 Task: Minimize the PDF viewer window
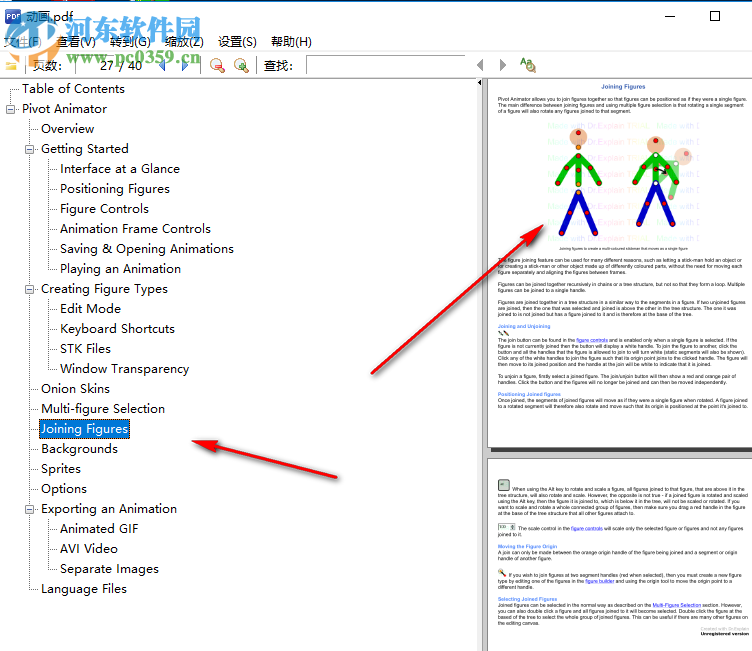[670, 16]
